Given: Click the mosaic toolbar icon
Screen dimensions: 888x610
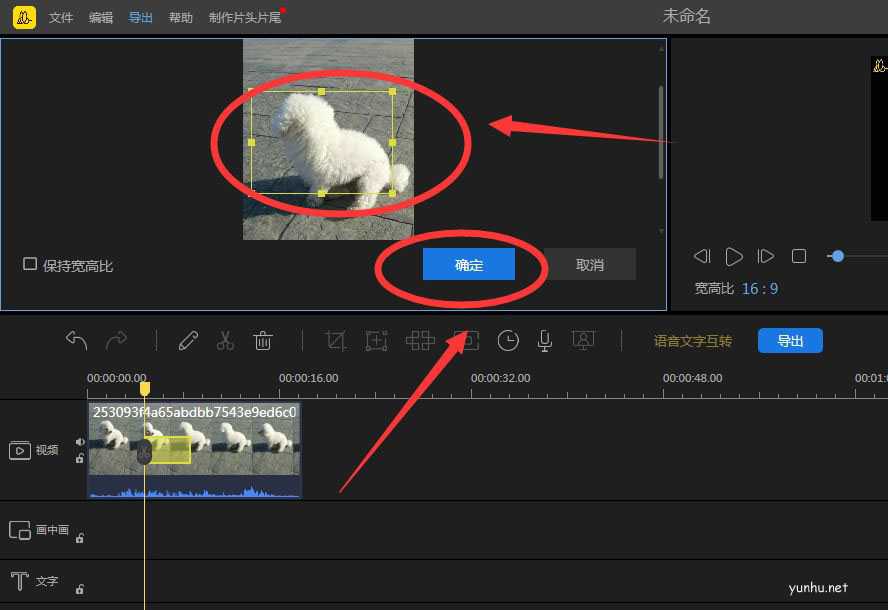Looking at the screenshot, I should (x=421, y=340).
